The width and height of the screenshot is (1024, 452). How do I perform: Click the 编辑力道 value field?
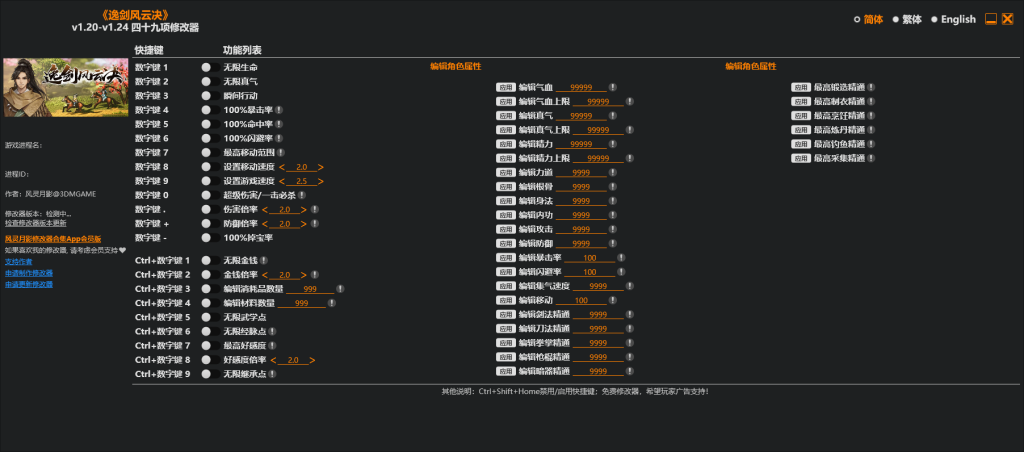pyautogui.click(x=580, y=173)
